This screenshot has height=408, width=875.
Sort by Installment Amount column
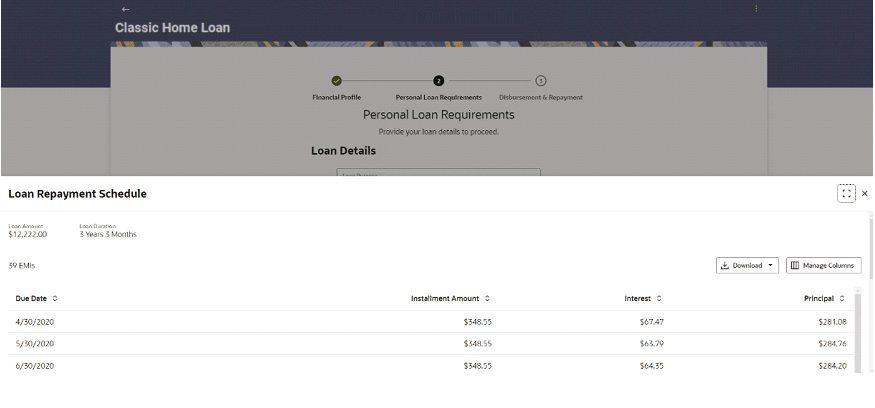click(x=487, y=299)
